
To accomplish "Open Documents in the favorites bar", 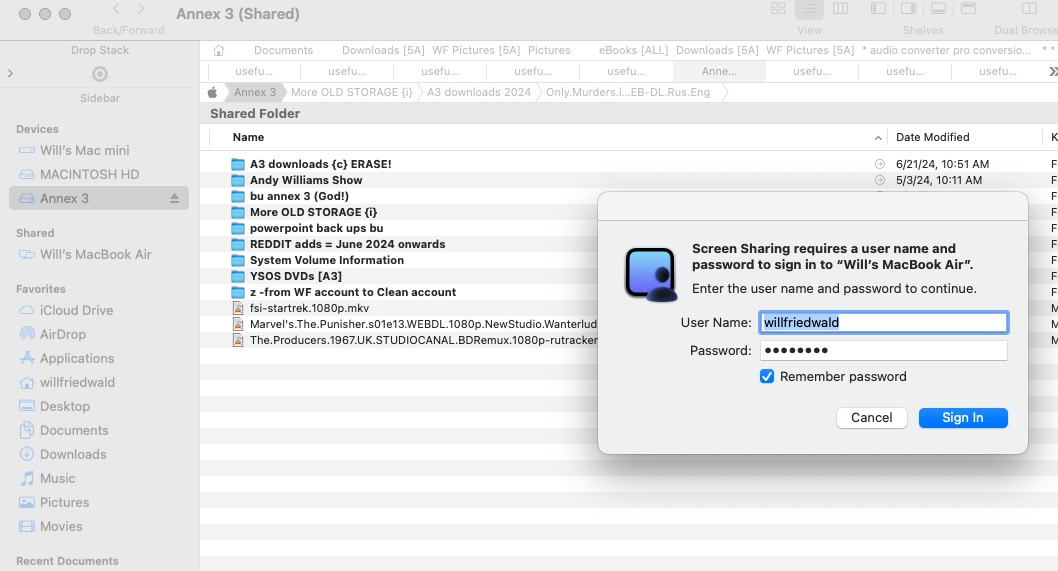I will [283, 51].
